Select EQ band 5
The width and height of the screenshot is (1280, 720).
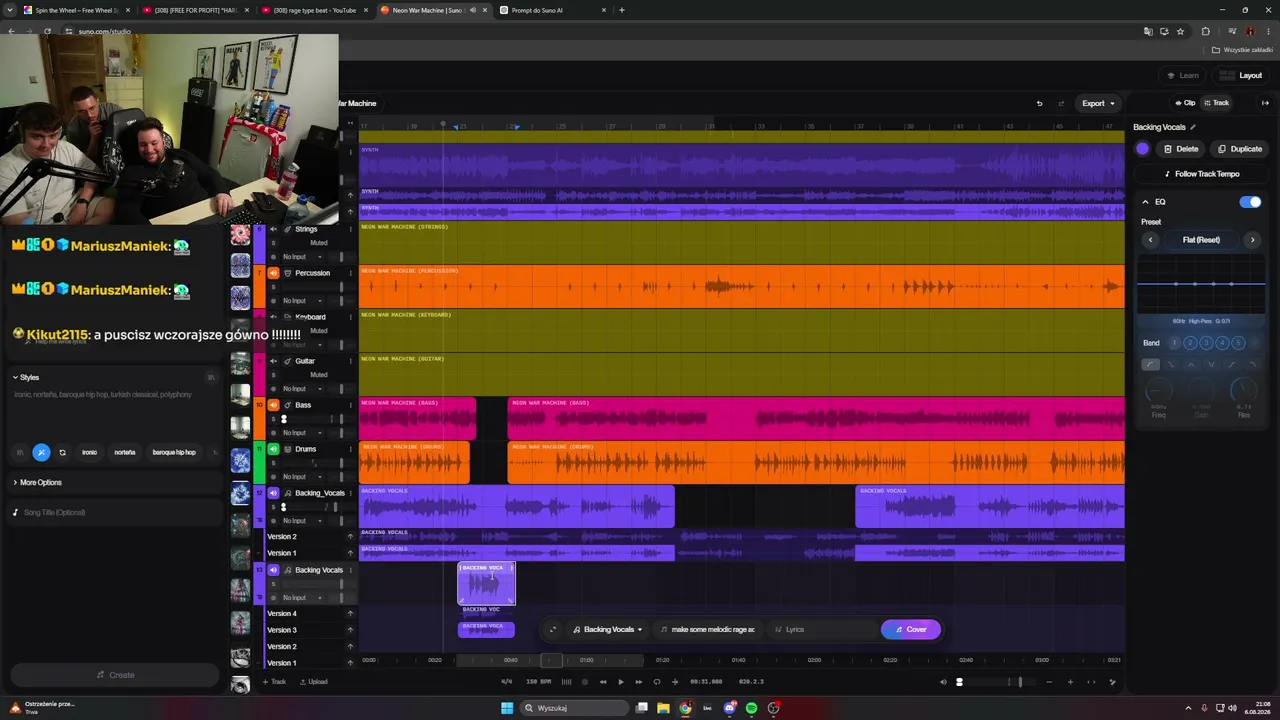click(1238, 343)
